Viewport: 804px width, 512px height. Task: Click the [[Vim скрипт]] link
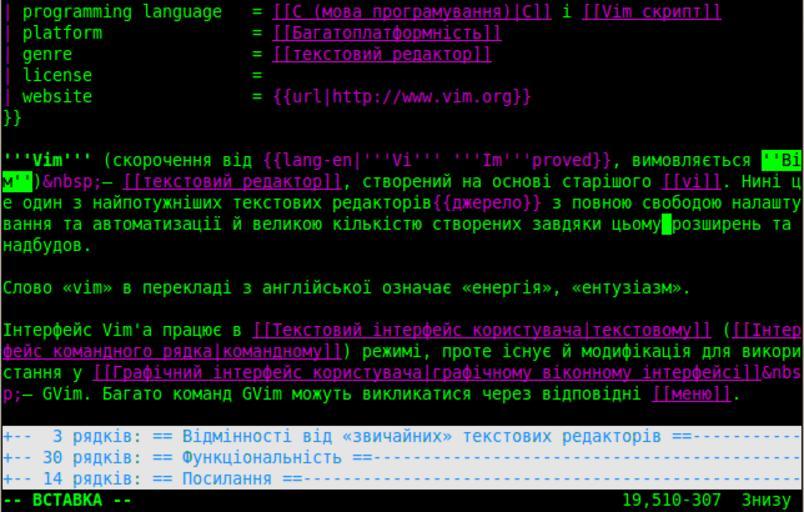coord(651,12)
